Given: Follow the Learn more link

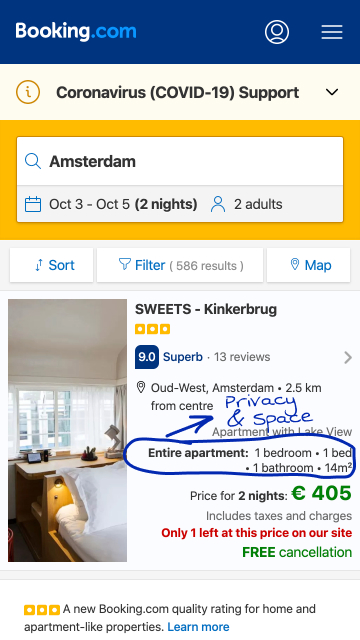Looking at the screenshot, I should pos(198,627).
